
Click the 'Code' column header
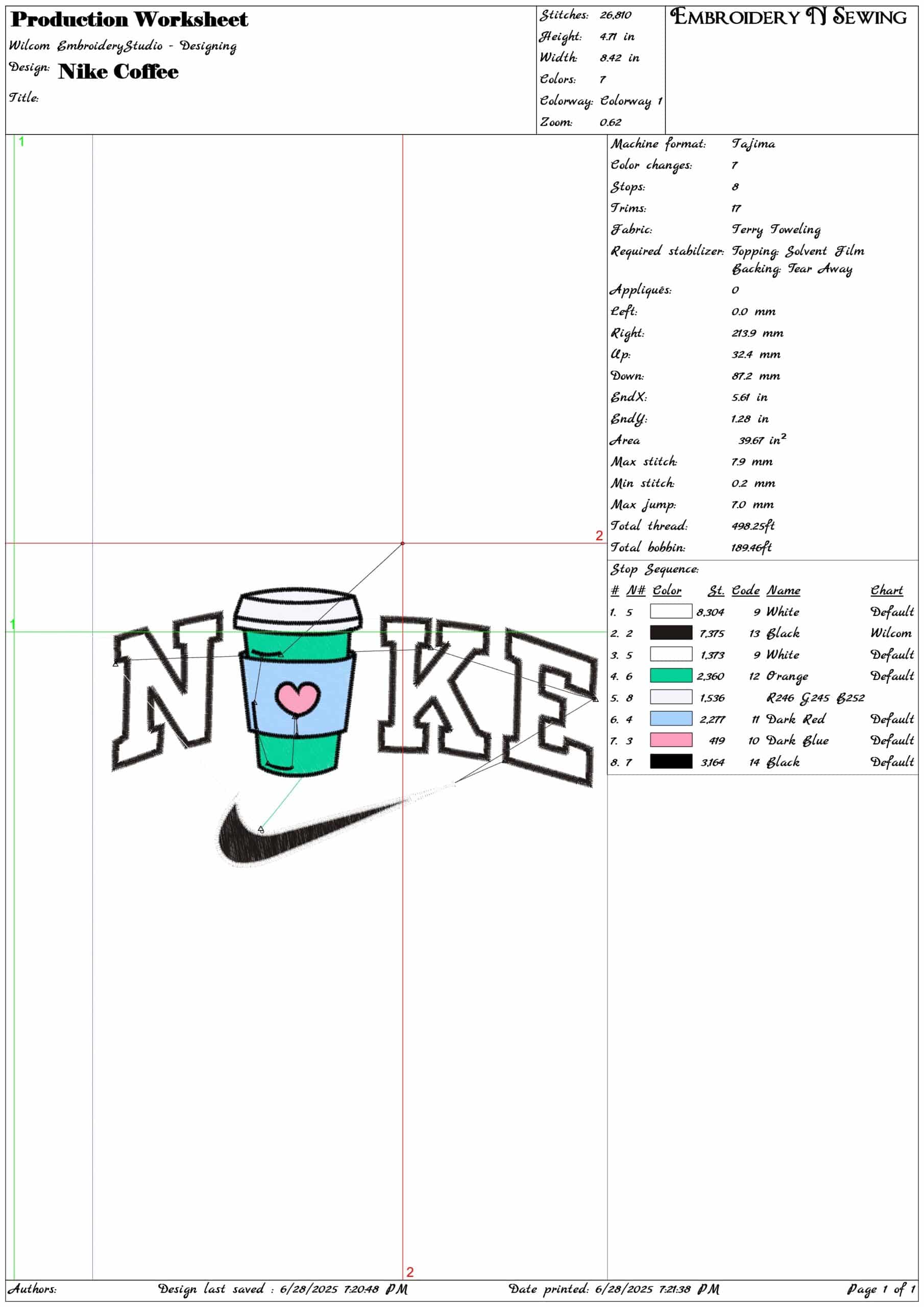[x=745, y=590]
